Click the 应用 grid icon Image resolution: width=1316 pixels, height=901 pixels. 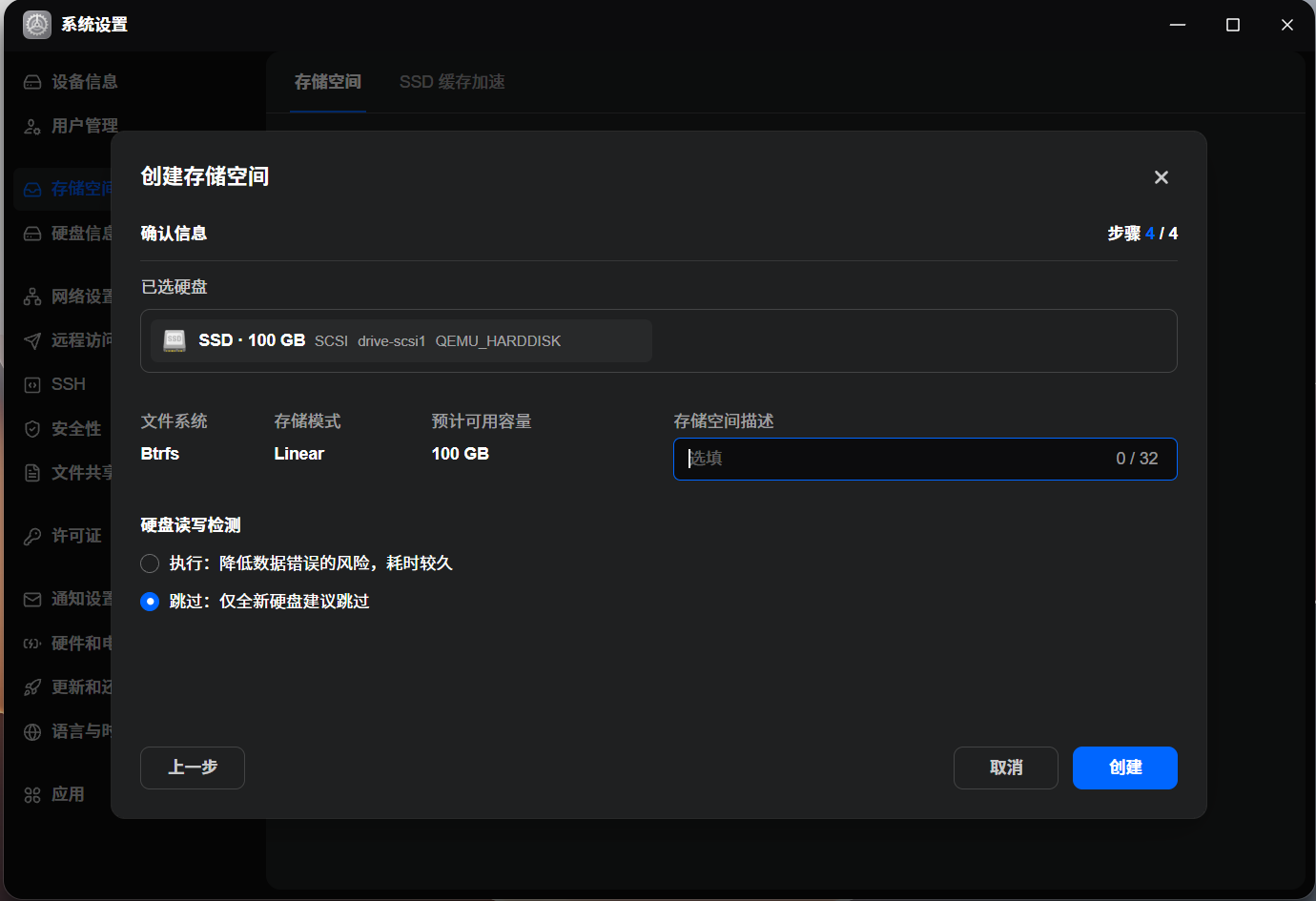32,794
